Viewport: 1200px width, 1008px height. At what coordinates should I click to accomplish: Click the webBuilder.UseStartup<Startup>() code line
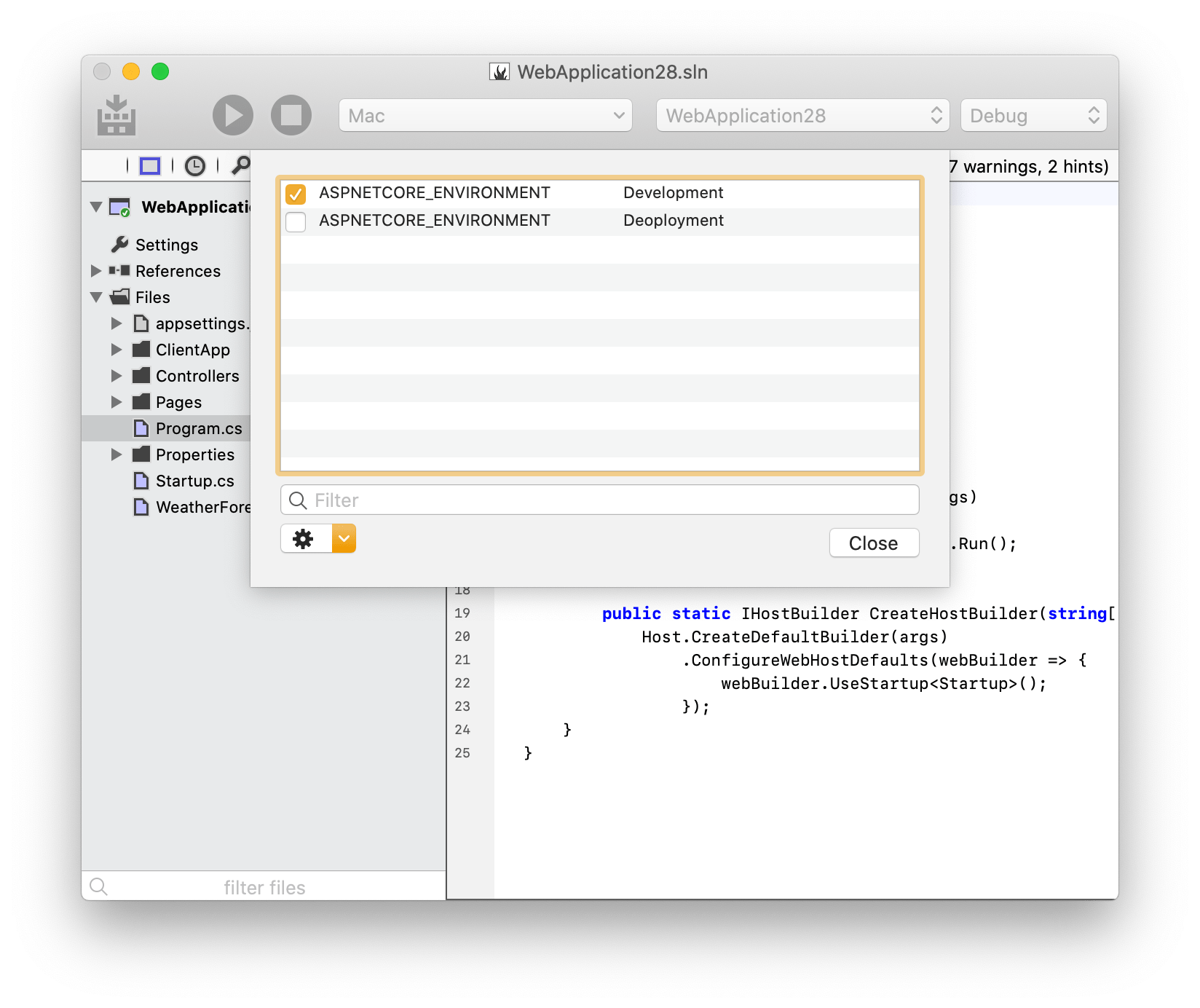pyautogui.click(x=884, y=684)
